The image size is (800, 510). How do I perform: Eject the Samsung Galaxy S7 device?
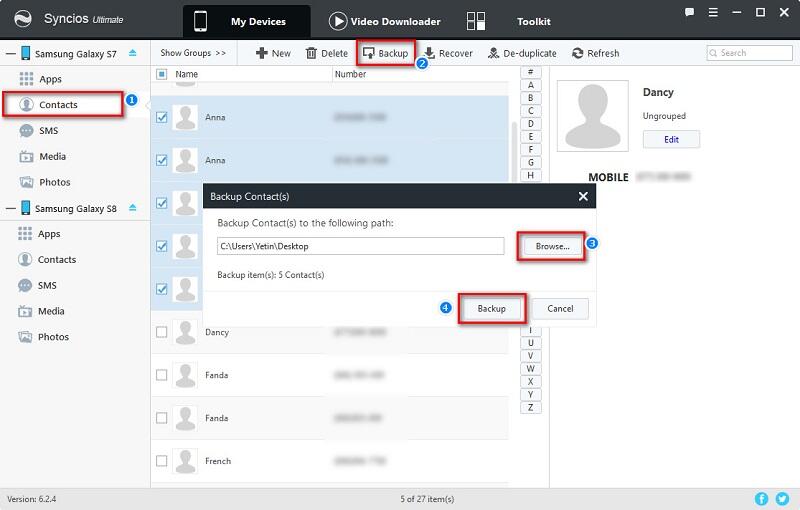click(133, 53)
